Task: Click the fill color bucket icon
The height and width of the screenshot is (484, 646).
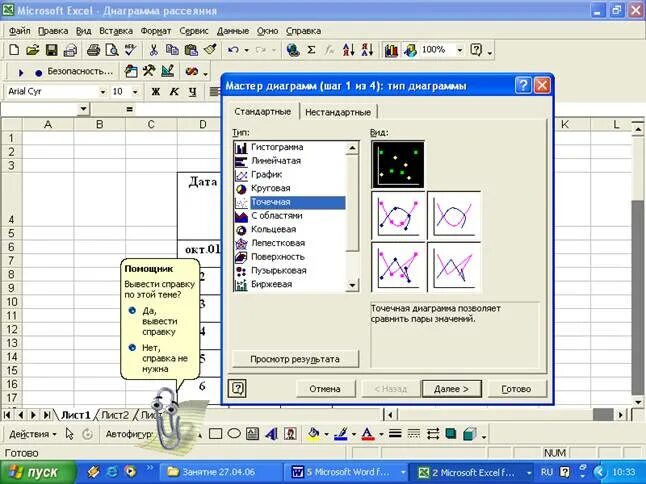Action: pos(314,433)
